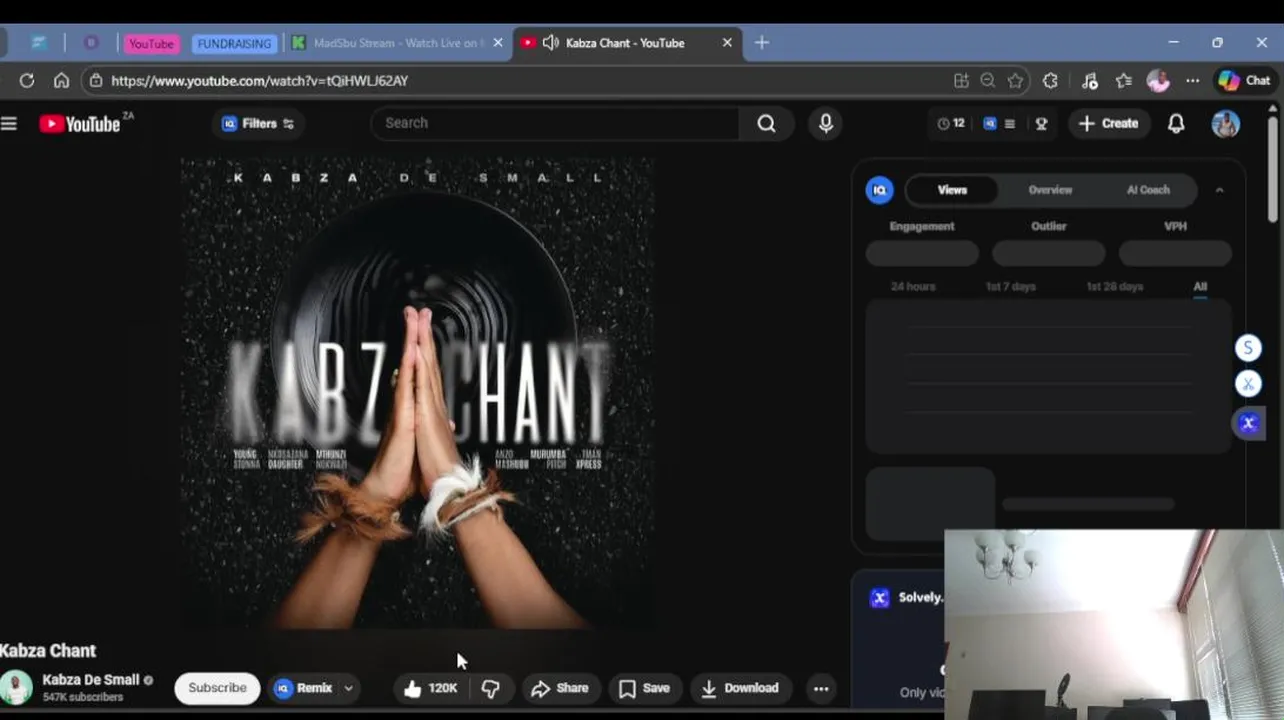Click the Kabza Chant video artwork
This screenshot has height=720, width=1284.
coord(418,393)
